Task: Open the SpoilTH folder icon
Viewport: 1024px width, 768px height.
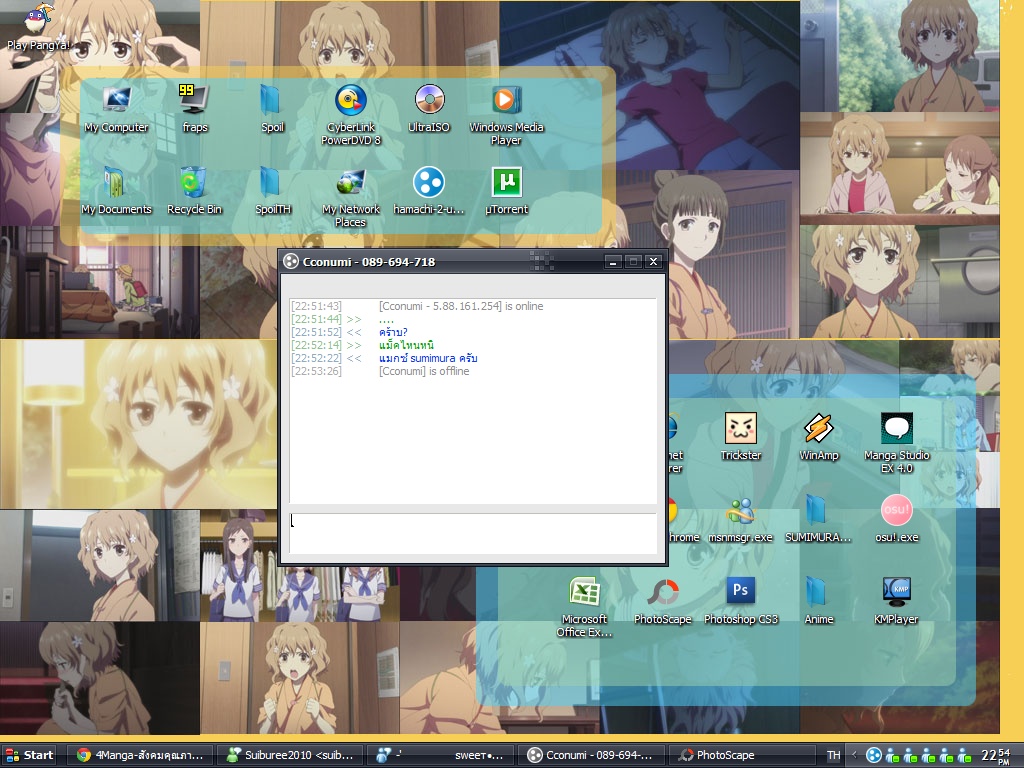Action: pyautogui.click(x=272, y=191)
